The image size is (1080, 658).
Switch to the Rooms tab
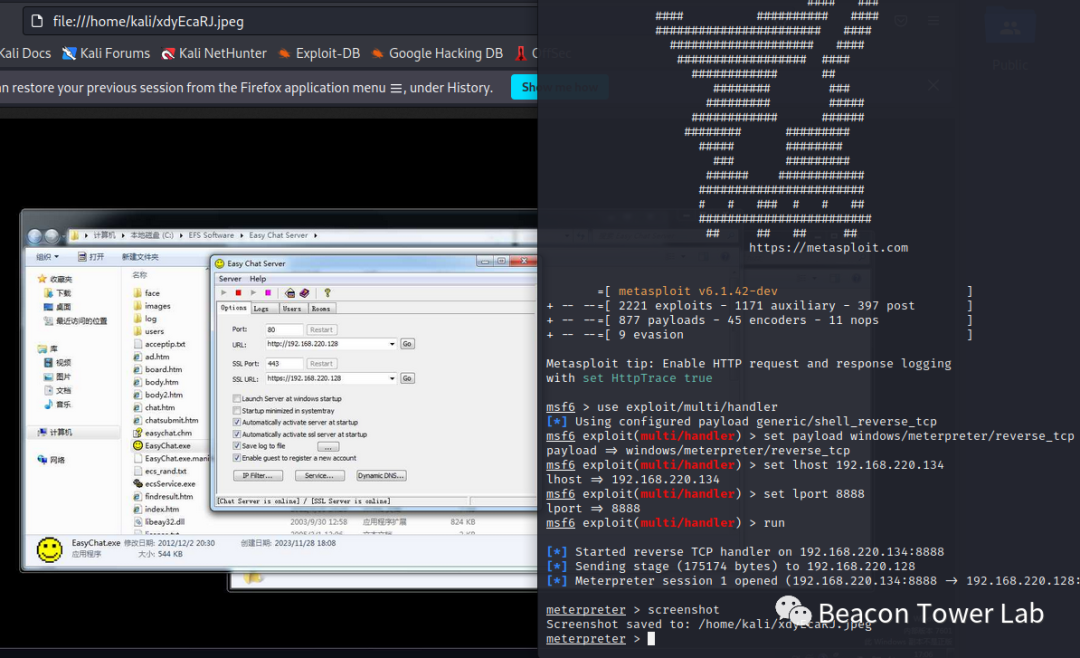pos(321,309)
